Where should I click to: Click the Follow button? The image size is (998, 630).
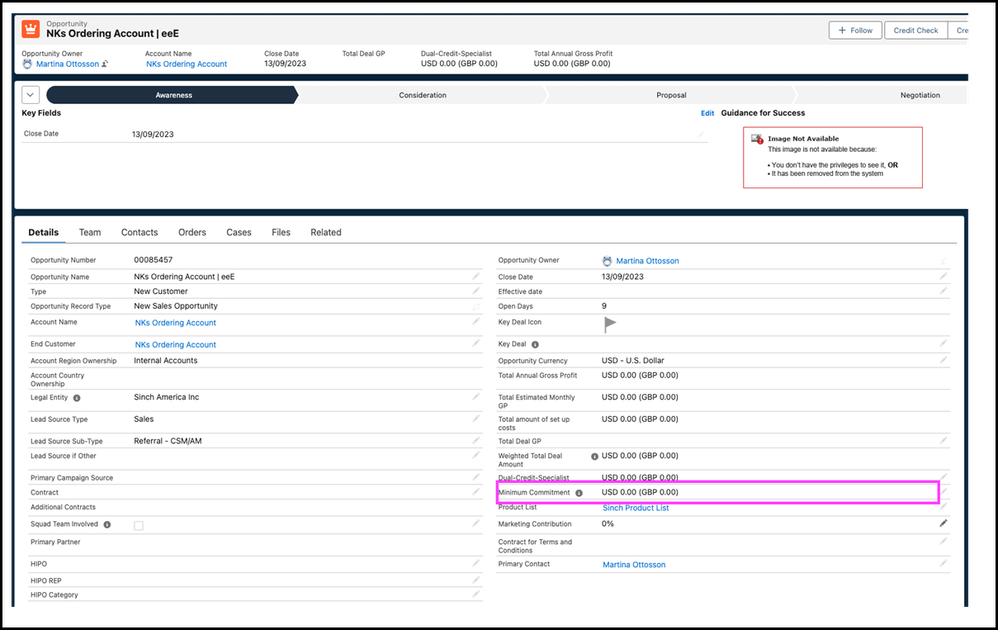[855, 30]
